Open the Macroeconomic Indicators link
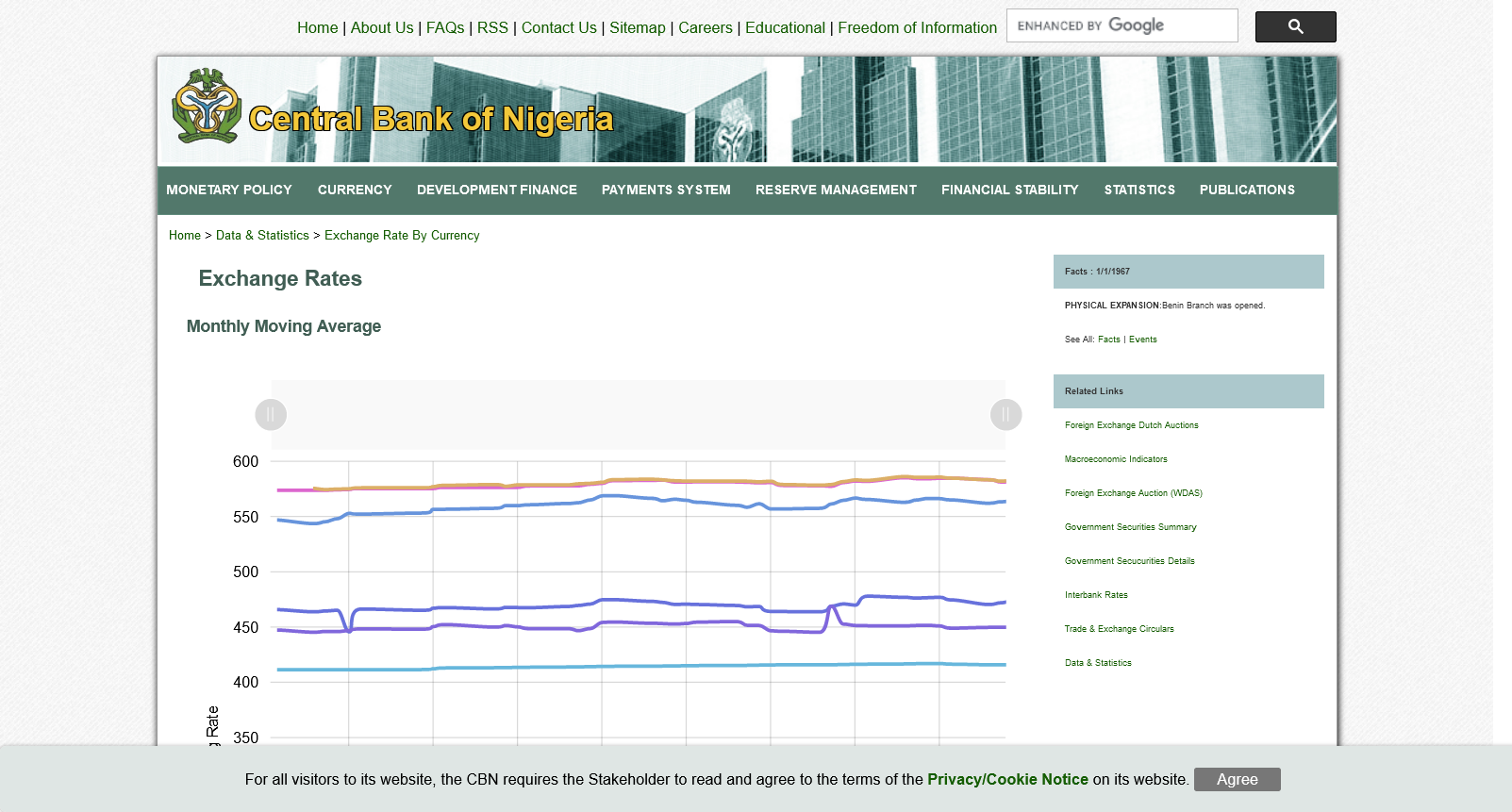The width and height of the screenshot is (1512, 812). [1116, 459]
